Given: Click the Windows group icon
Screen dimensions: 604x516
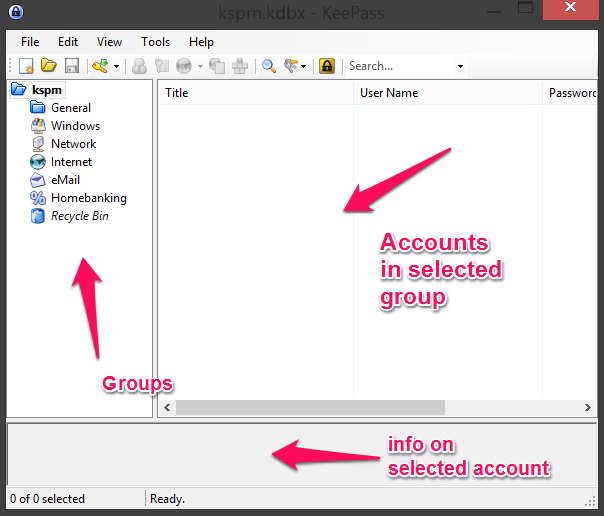Looking at the screenshot, I should (38, 126).
